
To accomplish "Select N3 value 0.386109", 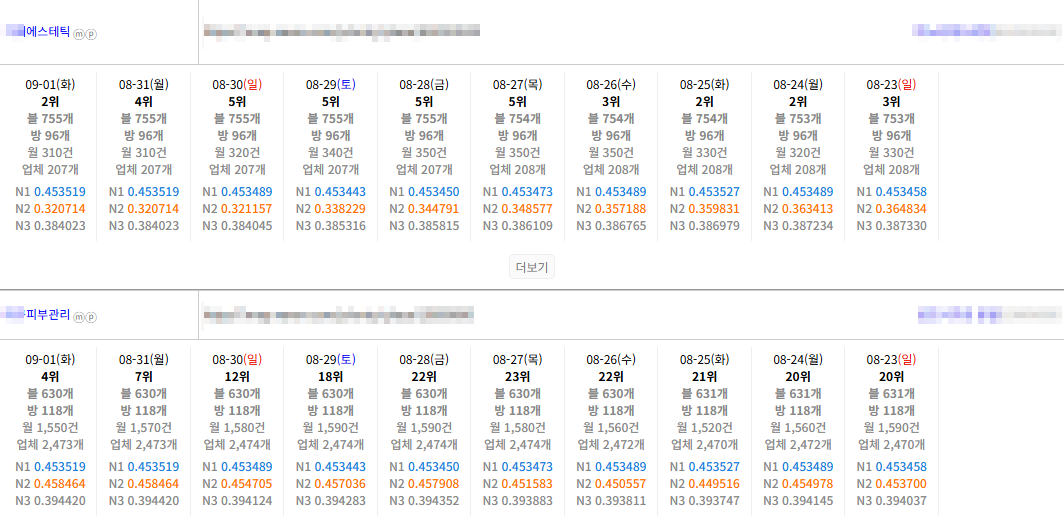I will (x=527, y=225).
